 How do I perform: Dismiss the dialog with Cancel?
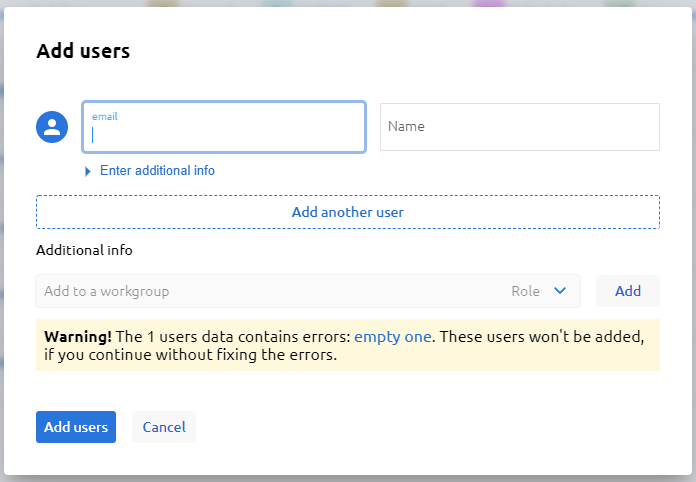pos(164,427)
